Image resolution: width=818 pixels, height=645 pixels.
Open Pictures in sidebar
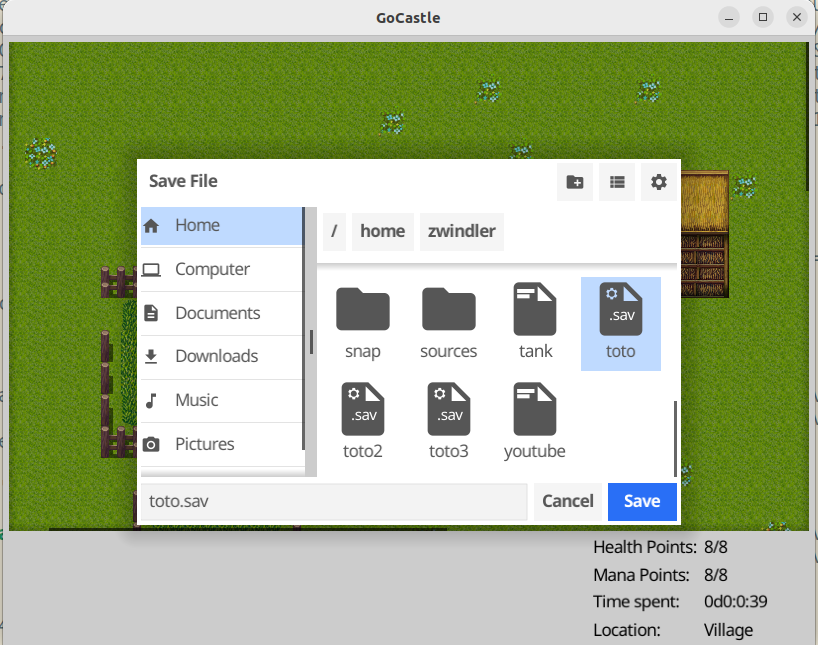click(x=221, y=444)
